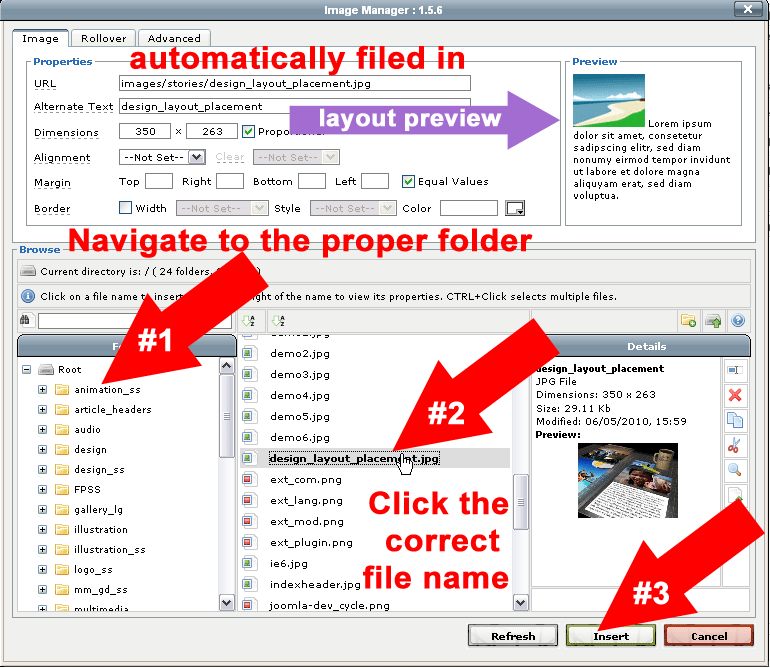This screenshot has height=668, width=770.
Task: Open the border Width dropdown
Action: point(222,208)
